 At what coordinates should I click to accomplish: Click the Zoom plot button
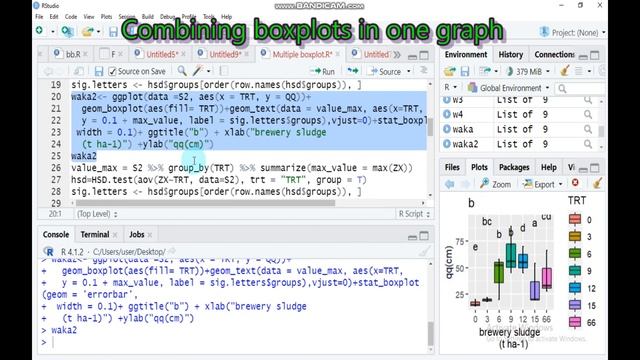pyautogui.click(x=495, y=184)
